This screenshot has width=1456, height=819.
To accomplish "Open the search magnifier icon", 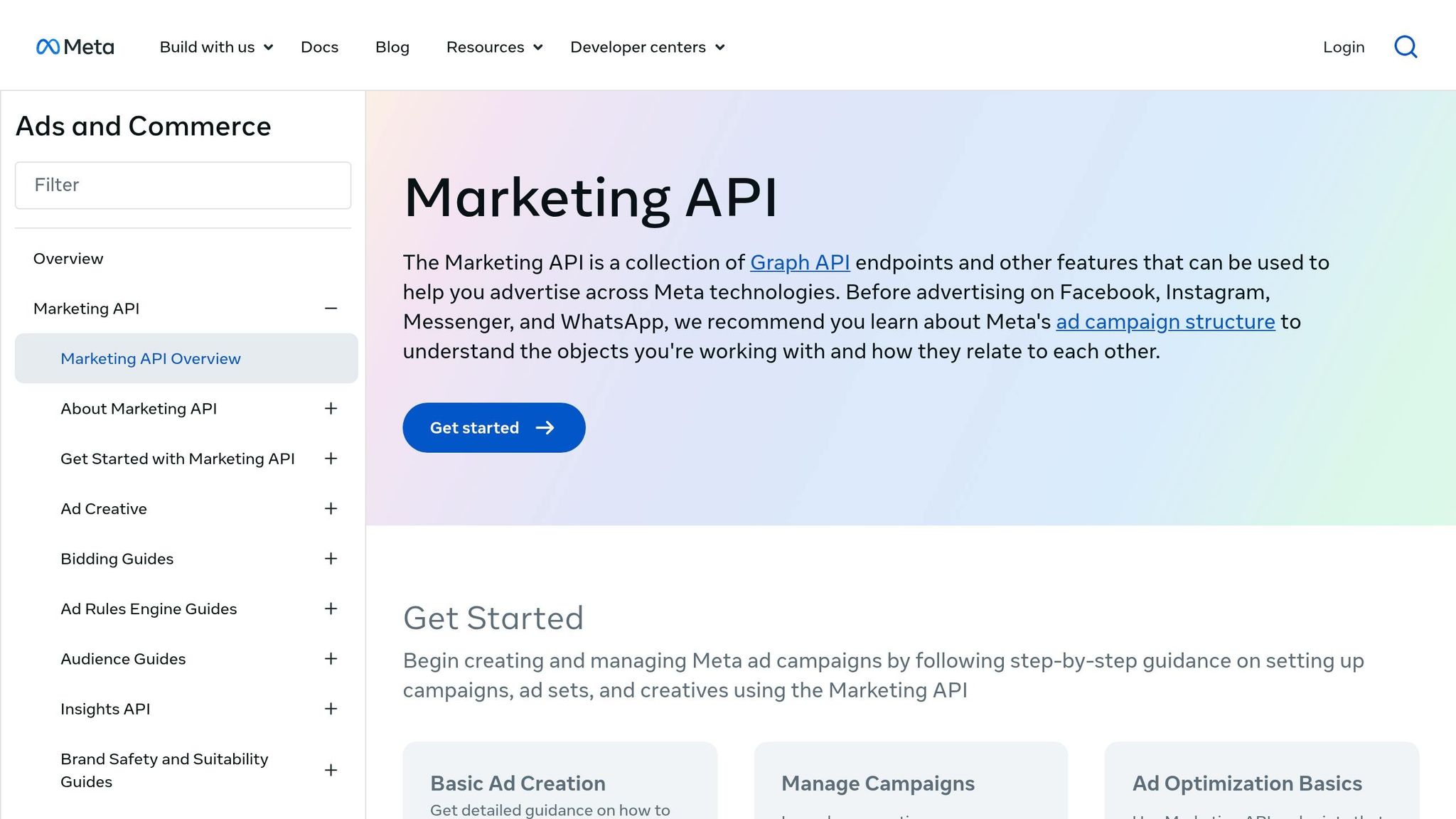I will tap(1406, 47).
